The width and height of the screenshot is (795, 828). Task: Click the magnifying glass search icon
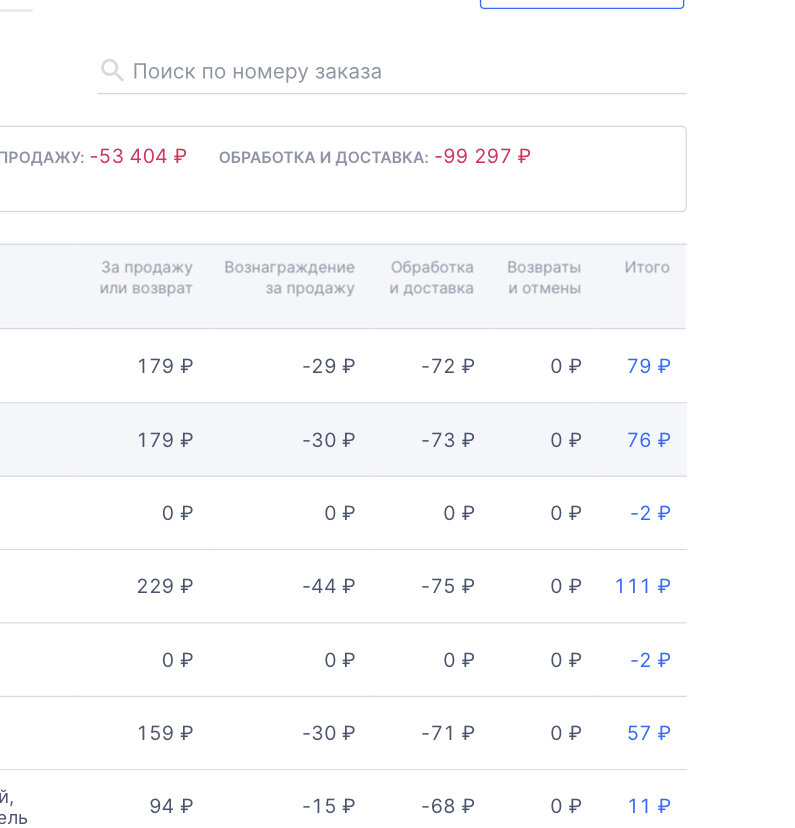point(112,70)
